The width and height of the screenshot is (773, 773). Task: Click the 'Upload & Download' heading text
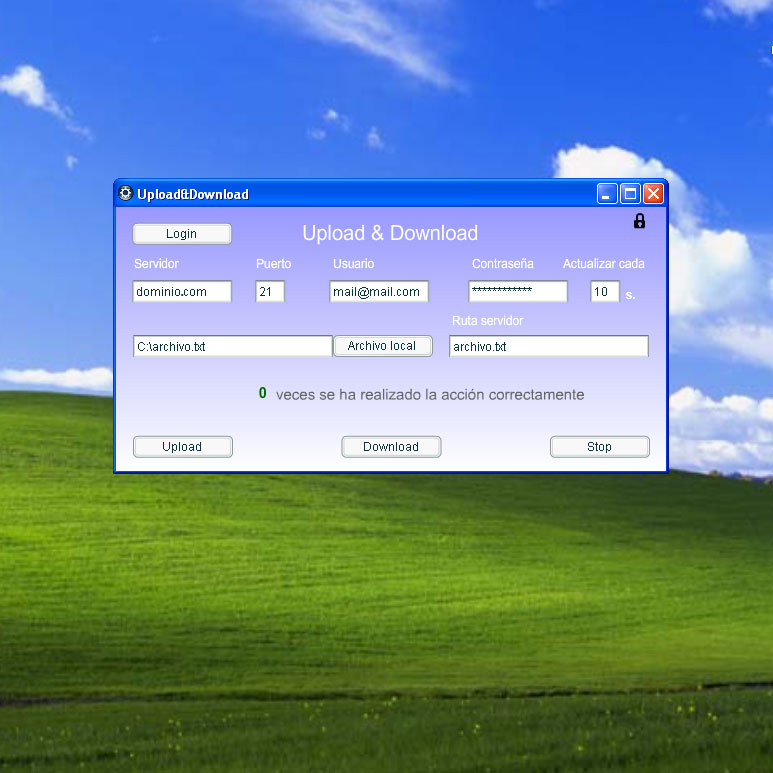click(390, 233)
